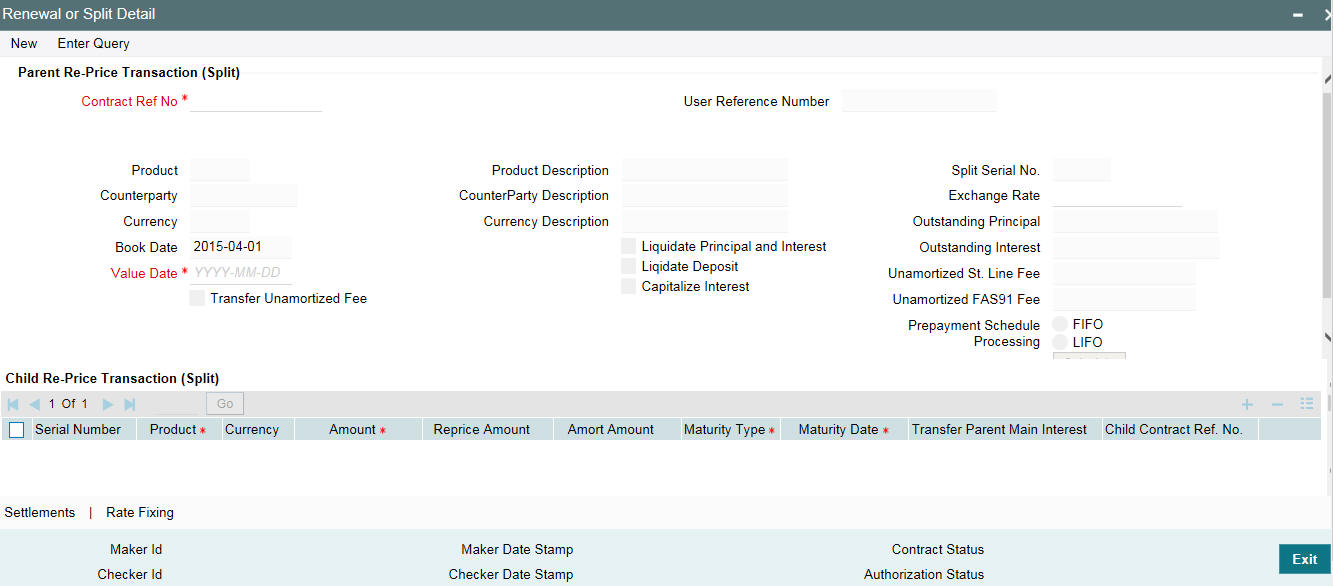1333x586 pixels.
Task: Go to last record in child grid
Action: coord(129,404)
